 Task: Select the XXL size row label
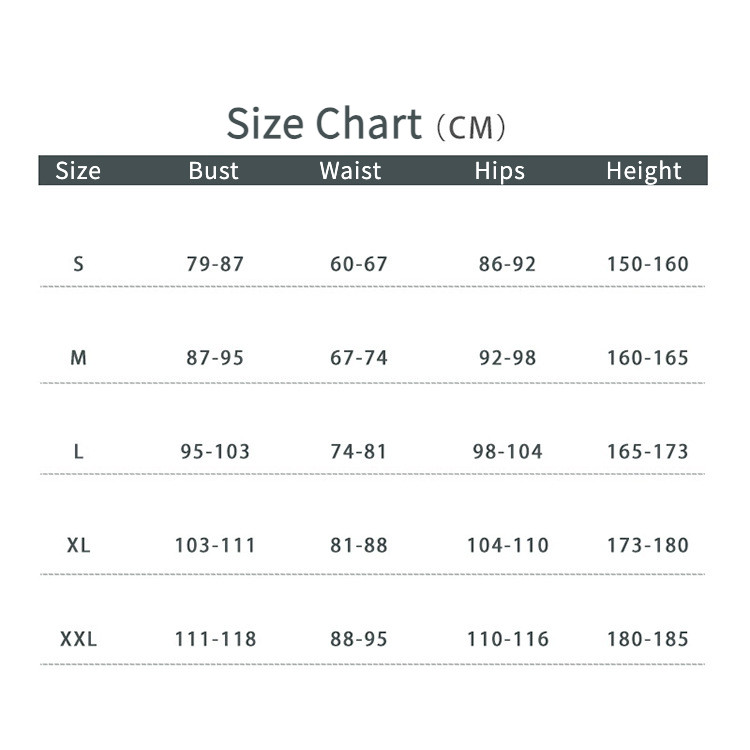79,639
